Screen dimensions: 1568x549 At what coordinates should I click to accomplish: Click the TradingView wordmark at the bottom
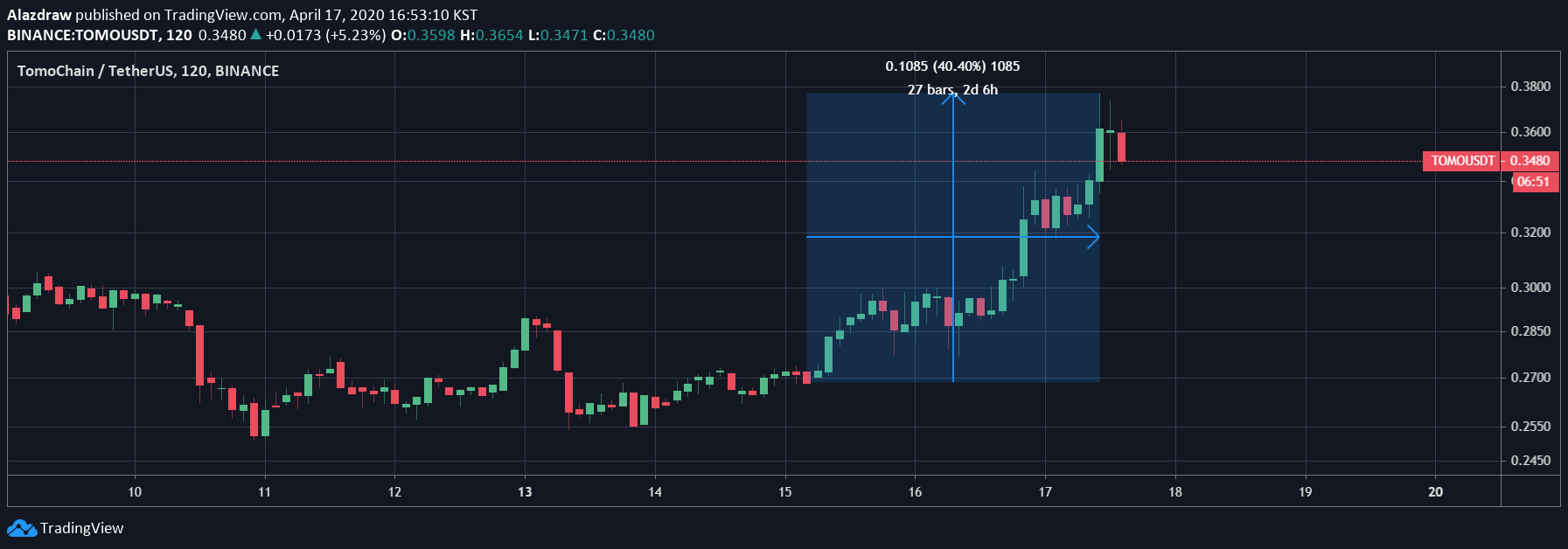pyautogui.click(x=81, y=528)
